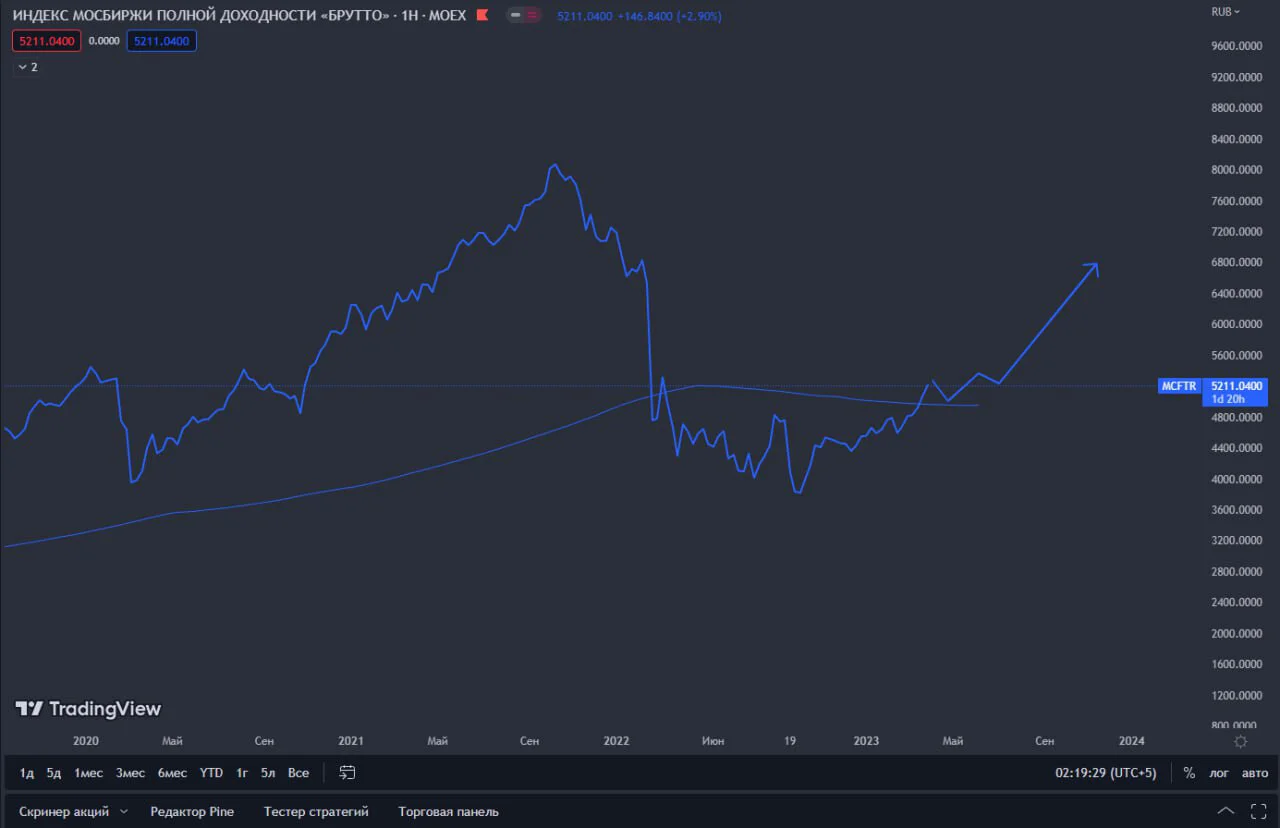Toggle the авто auto scale
This screenshot has width=1280, height=828.
point(1254,773)
